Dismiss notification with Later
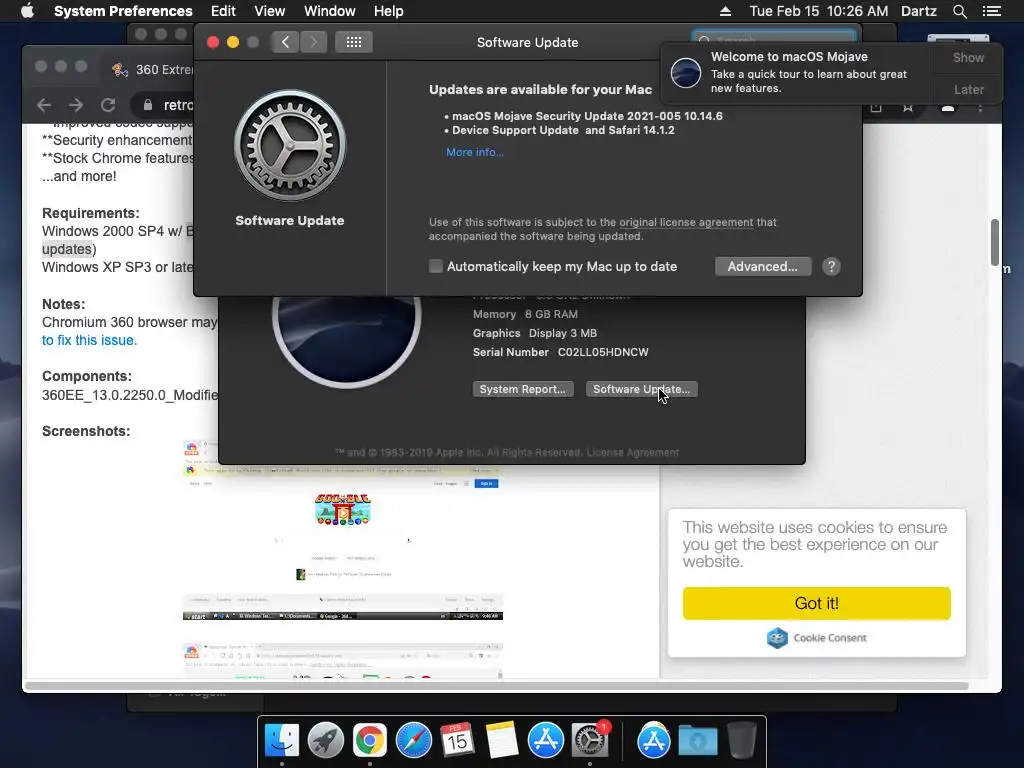The width and height of the screenshot is (1024, 768). pos(968,89)
